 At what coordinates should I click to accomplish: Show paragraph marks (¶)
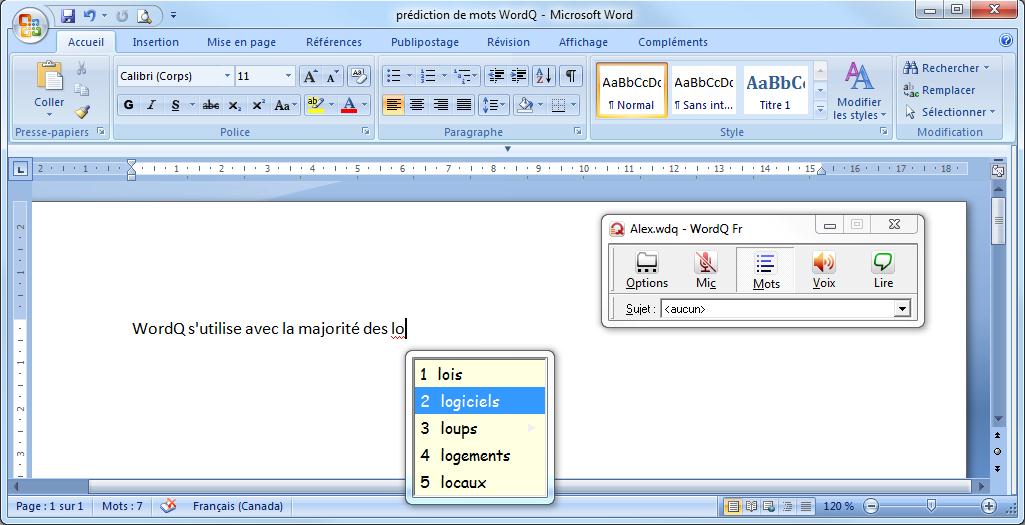(570, 76)
